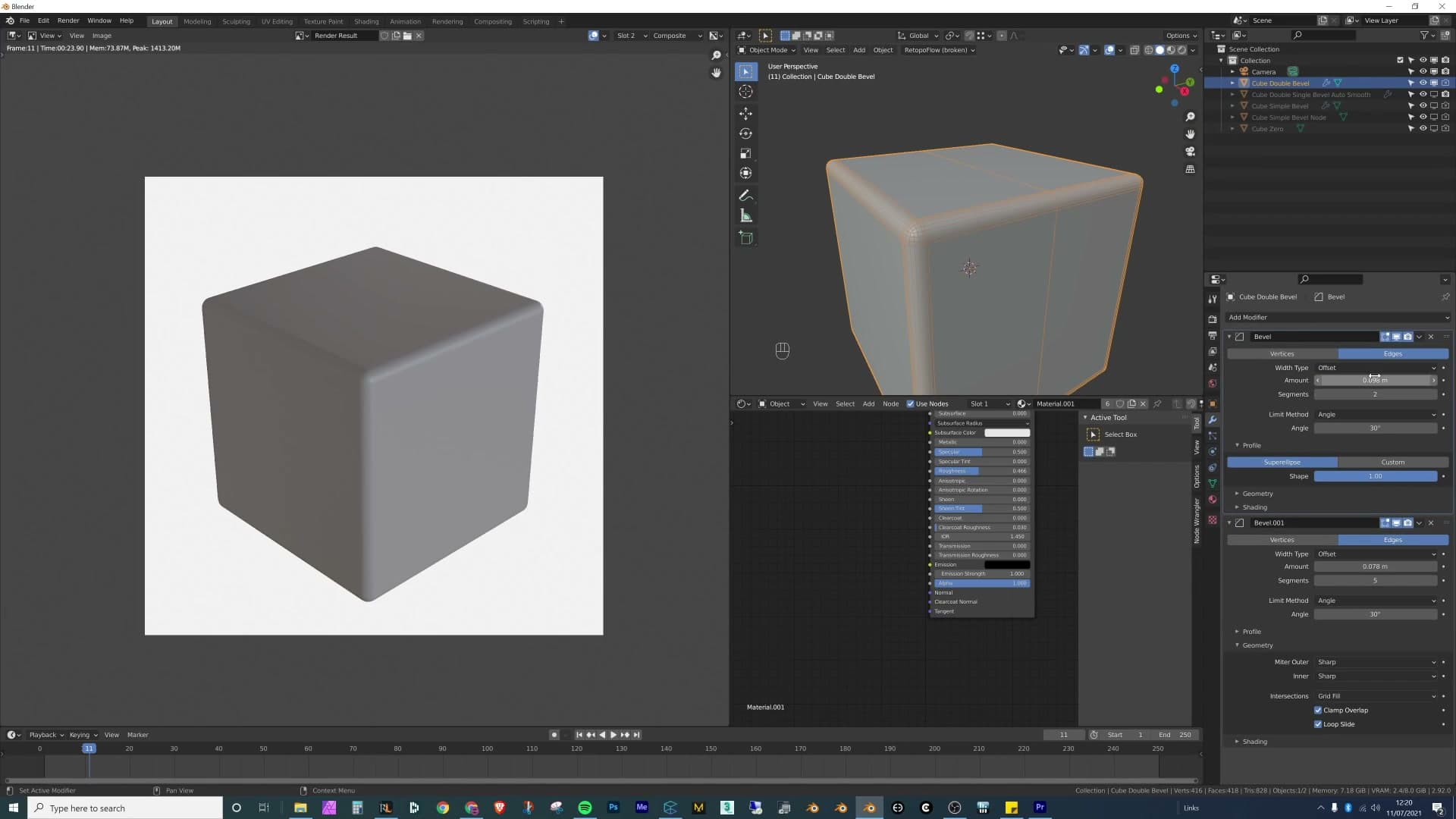Click the viewport zoom magnifier icon
1456x819 pixels.
1190,117
